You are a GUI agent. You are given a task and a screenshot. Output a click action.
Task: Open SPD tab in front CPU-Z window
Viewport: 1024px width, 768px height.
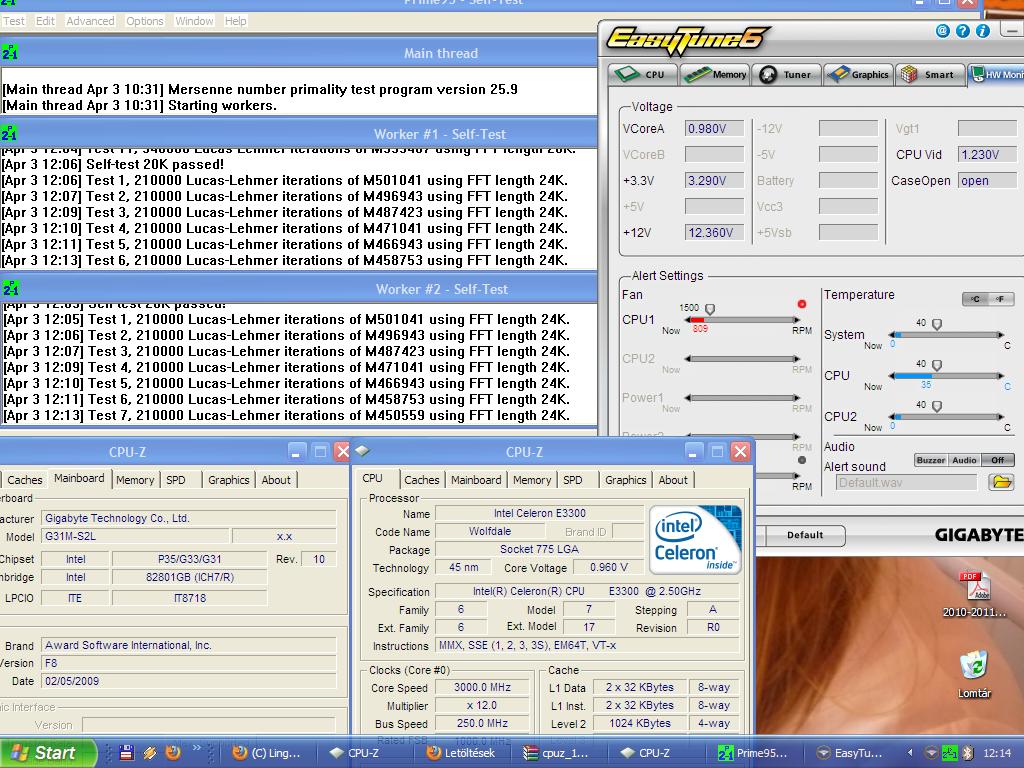[573, 480]
